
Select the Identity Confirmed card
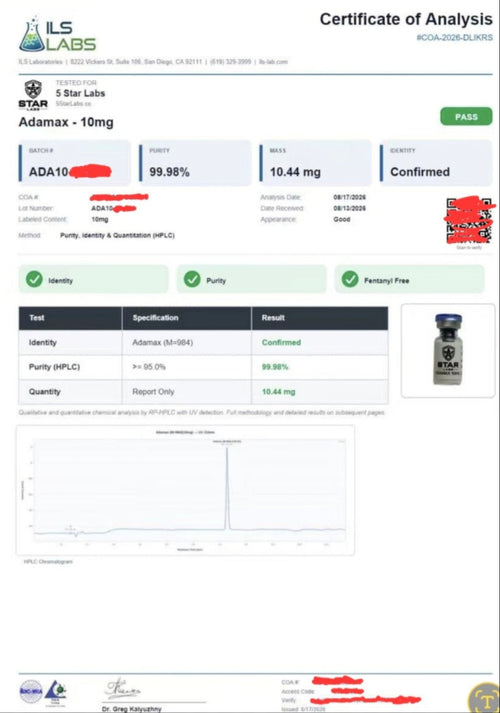436,163
